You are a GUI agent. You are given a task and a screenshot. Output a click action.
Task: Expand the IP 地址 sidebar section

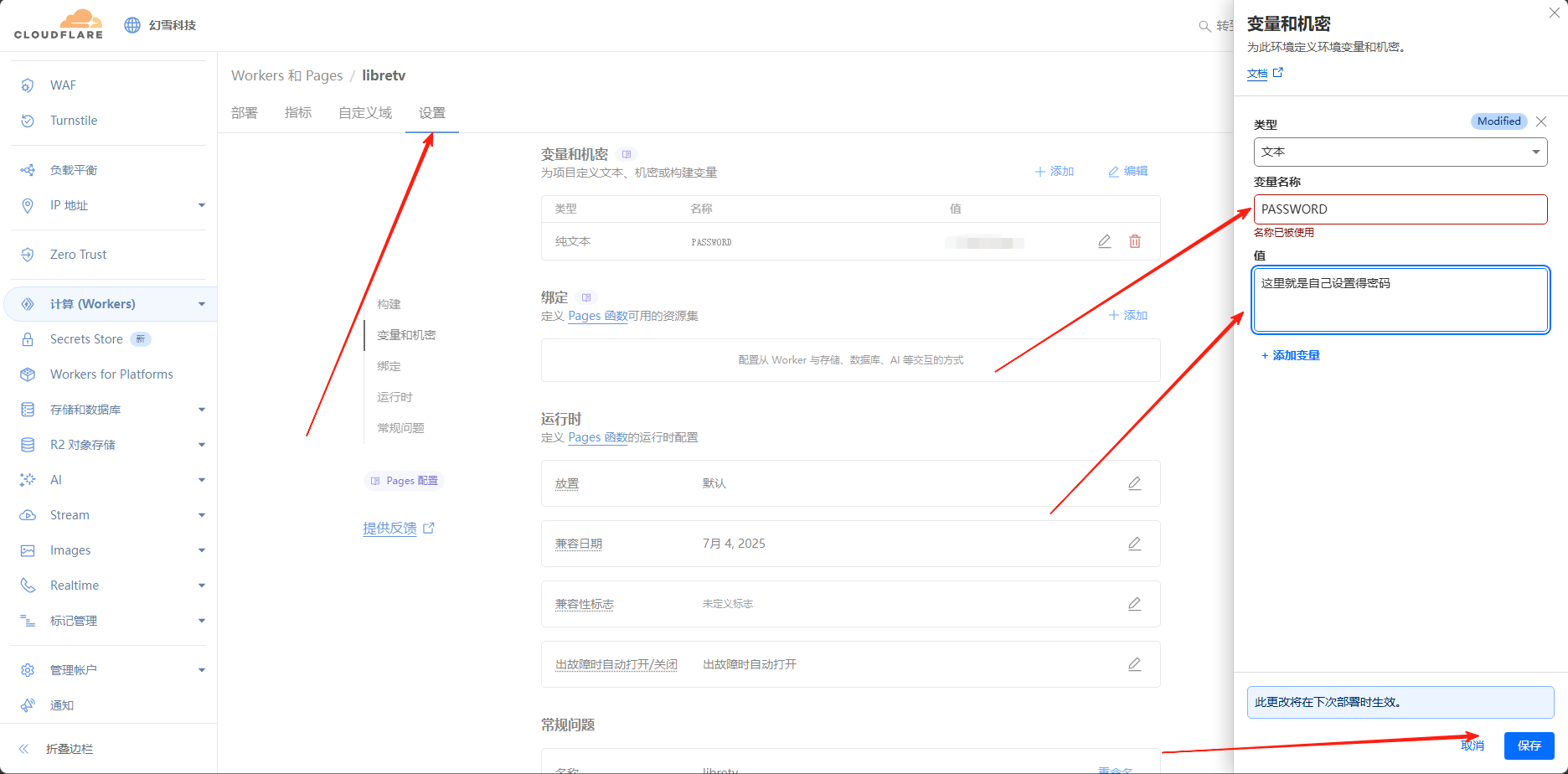[201, 205]
